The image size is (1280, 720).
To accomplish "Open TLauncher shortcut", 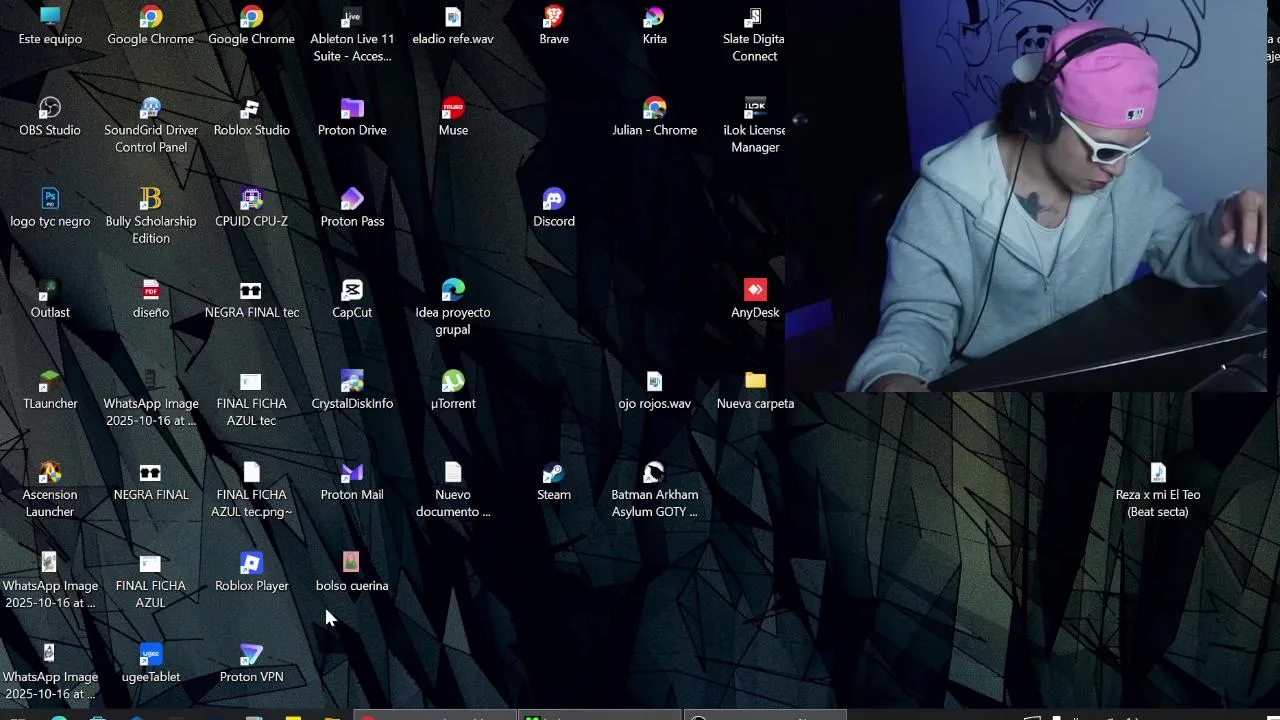I will tap(50, 391).
